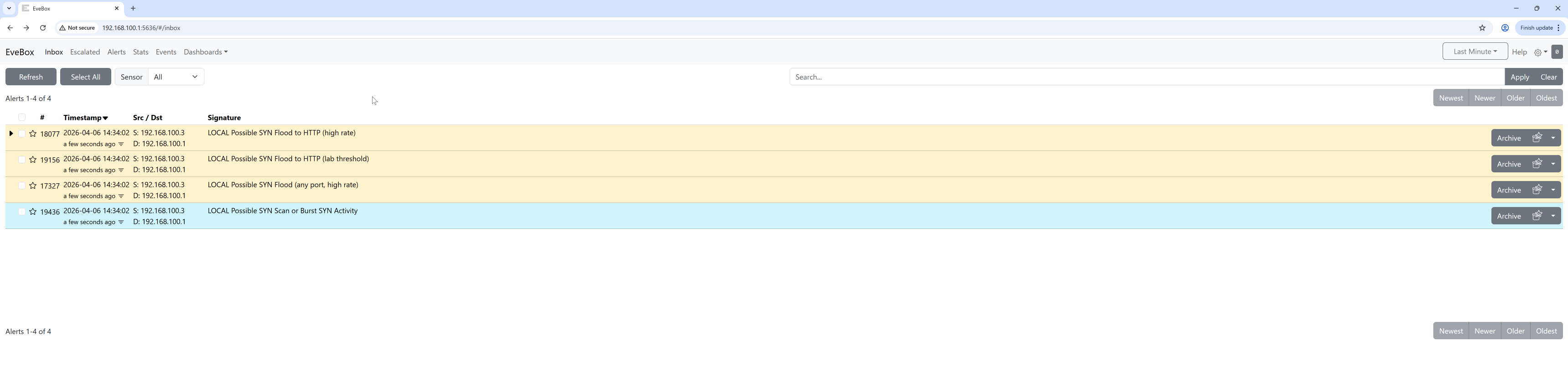Click filter icon beside timestamp of alert 18077
The image size is (1568, 368).
(x=121, y=145)
